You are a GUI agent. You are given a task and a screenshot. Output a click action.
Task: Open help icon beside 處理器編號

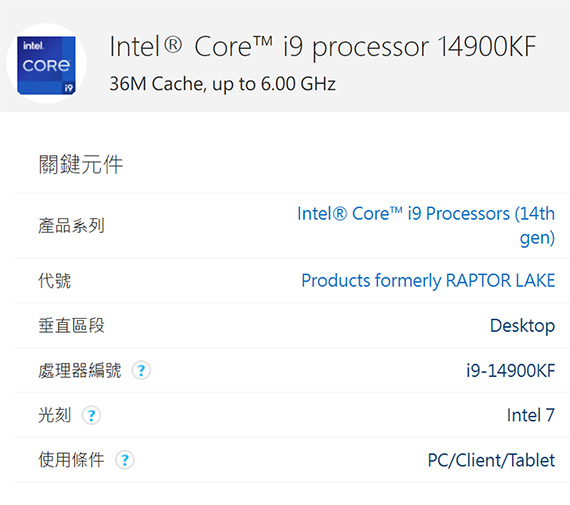pyautogui.click(x=141, y=370)
